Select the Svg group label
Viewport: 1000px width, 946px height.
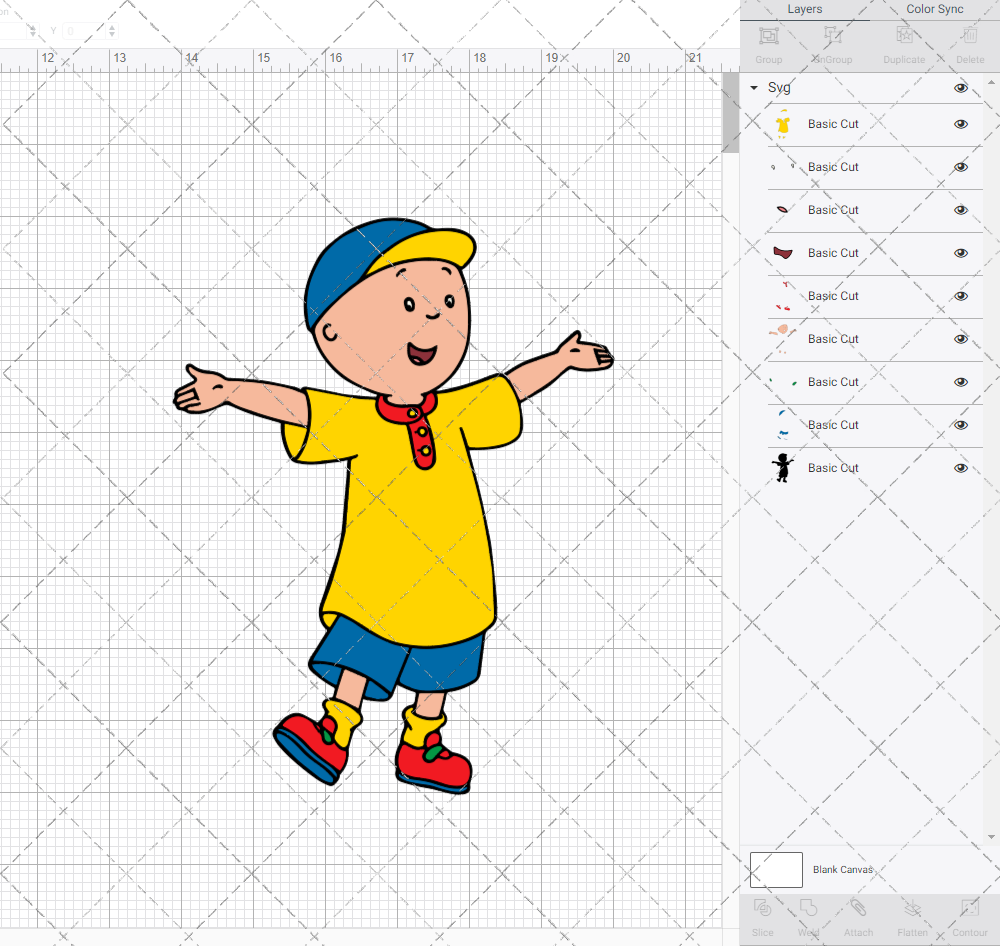779,88
